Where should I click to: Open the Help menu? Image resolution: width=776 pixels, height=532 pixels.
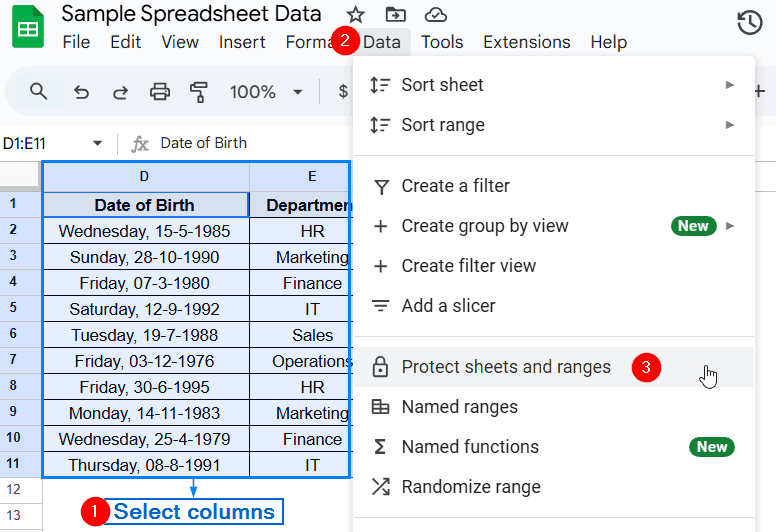point(608,42)
